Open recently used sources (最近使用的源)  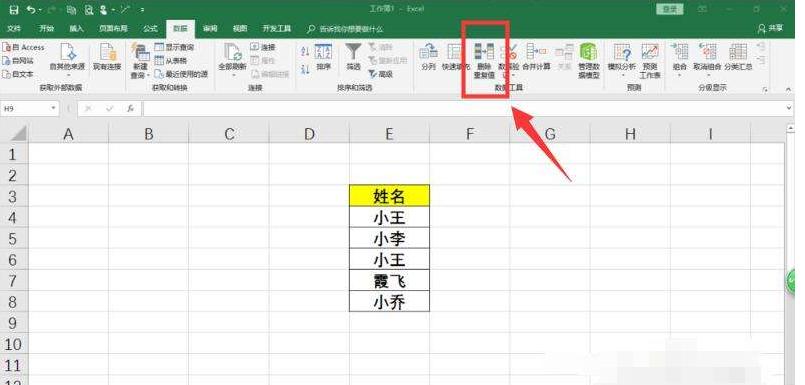181,74
